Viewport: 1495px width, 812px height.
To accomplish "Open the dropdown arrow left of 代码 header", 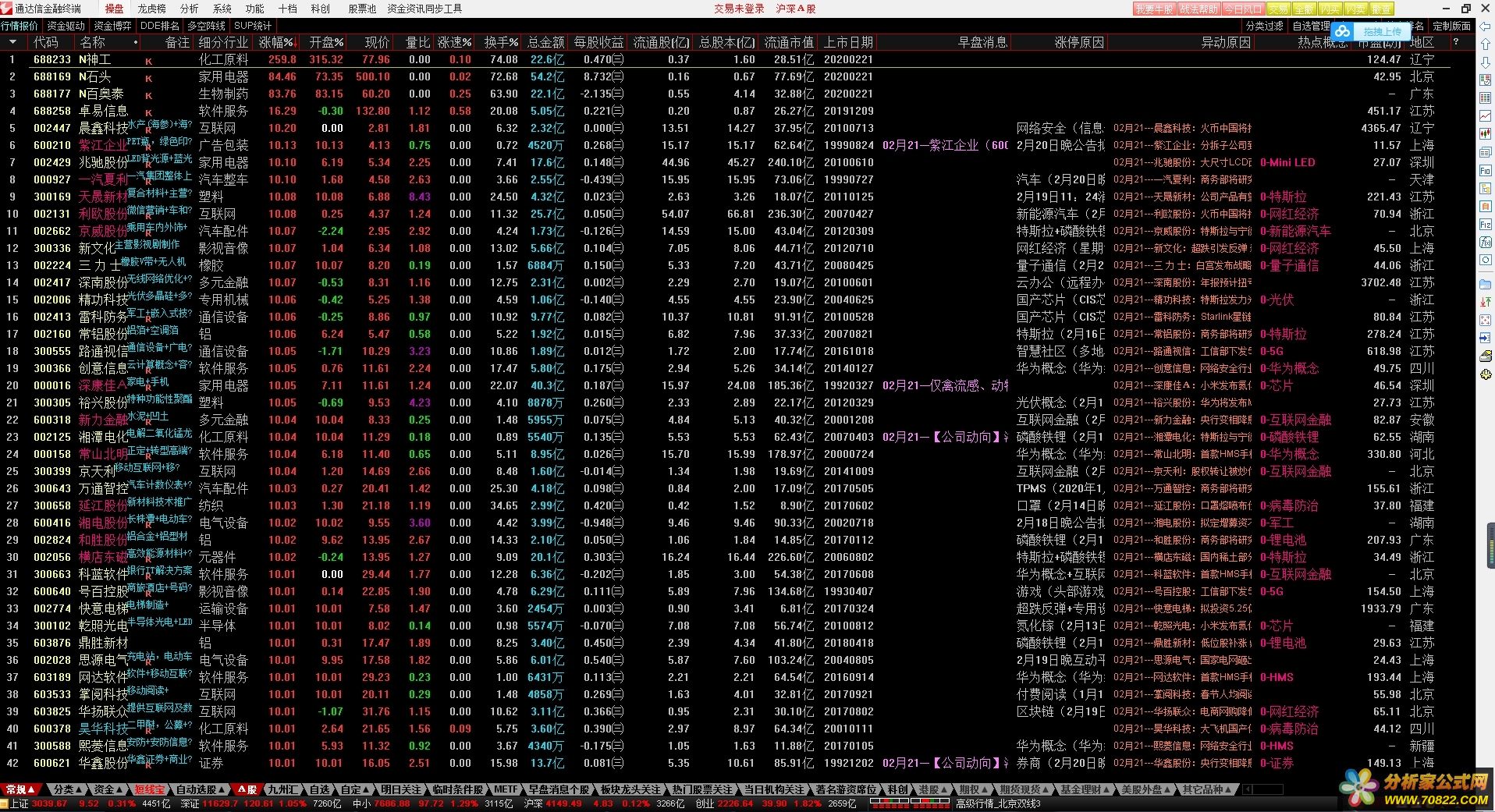I will 12,42.
